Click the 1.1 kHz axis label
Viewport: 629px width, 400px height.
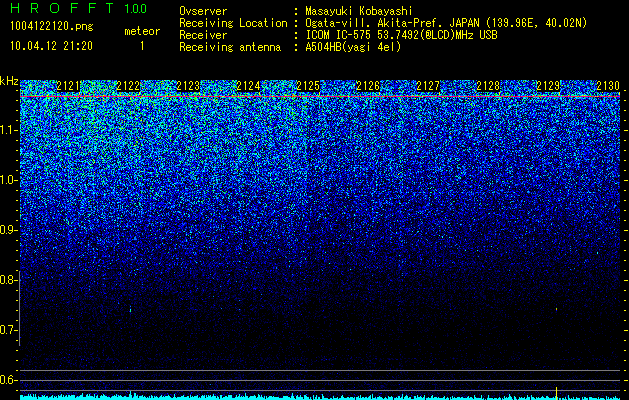click(9, 130)
